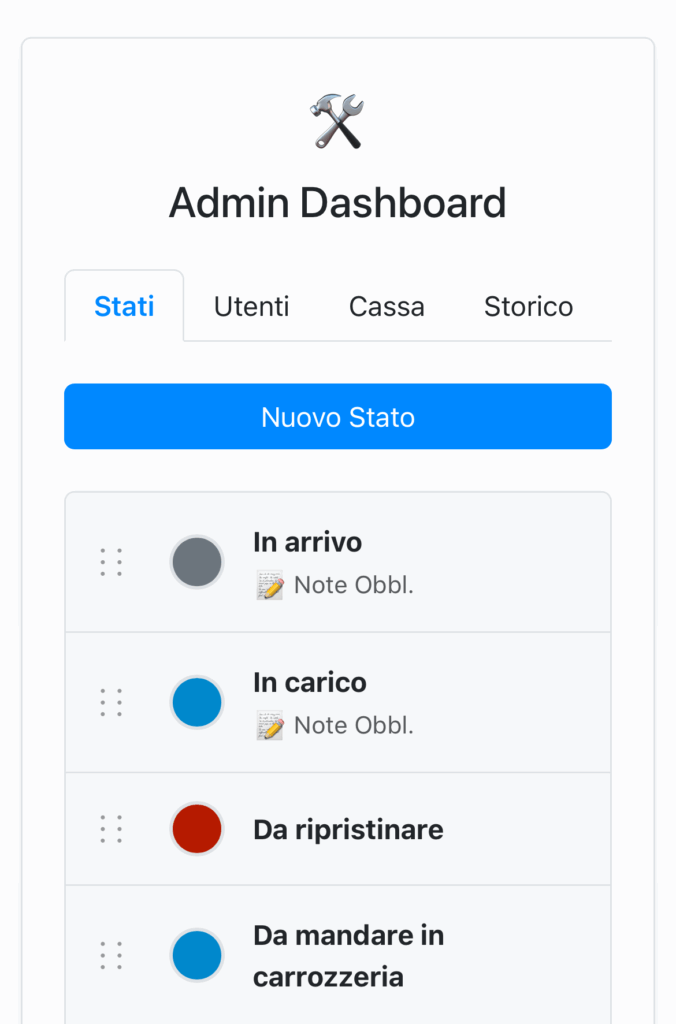Open the Cassa tab

click(386, 306)
